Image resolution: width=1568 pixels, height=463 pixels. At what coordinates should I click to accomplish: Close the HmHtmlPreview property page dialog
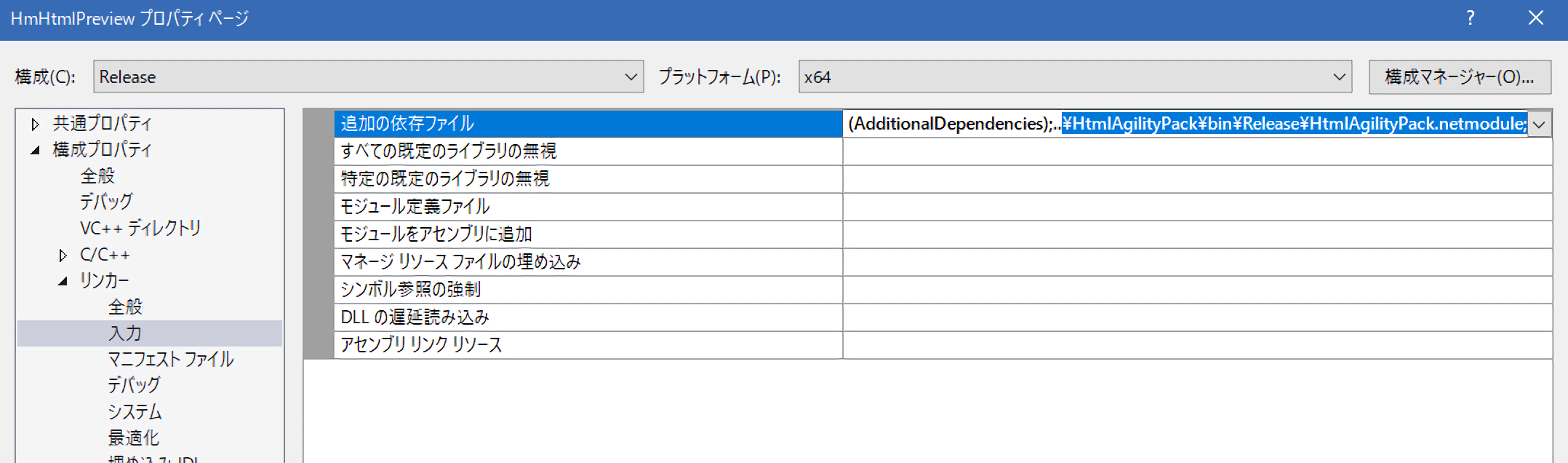coord(1535,18)
